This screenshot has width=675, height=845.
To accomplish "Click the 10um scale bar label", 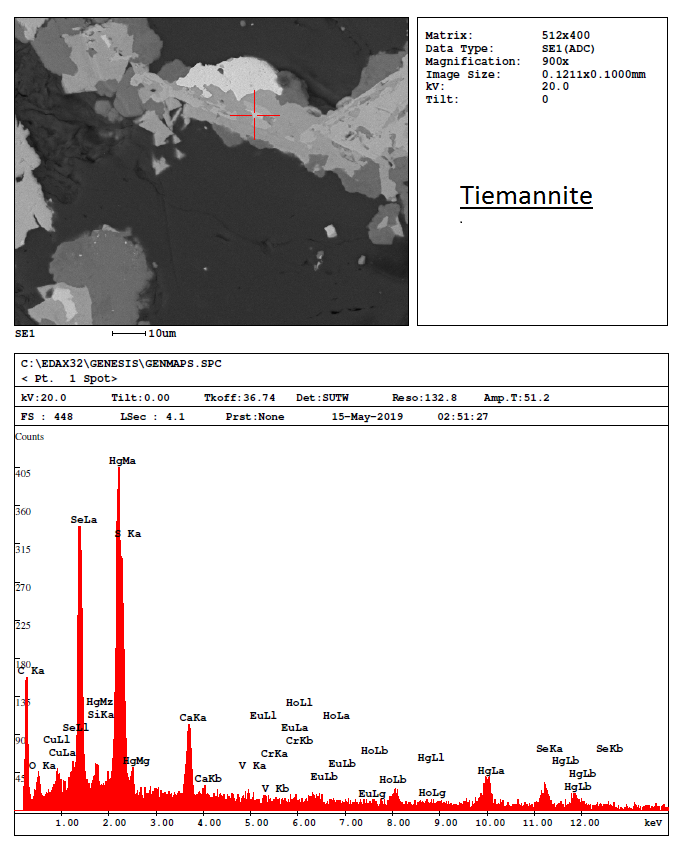I will 162,334.
